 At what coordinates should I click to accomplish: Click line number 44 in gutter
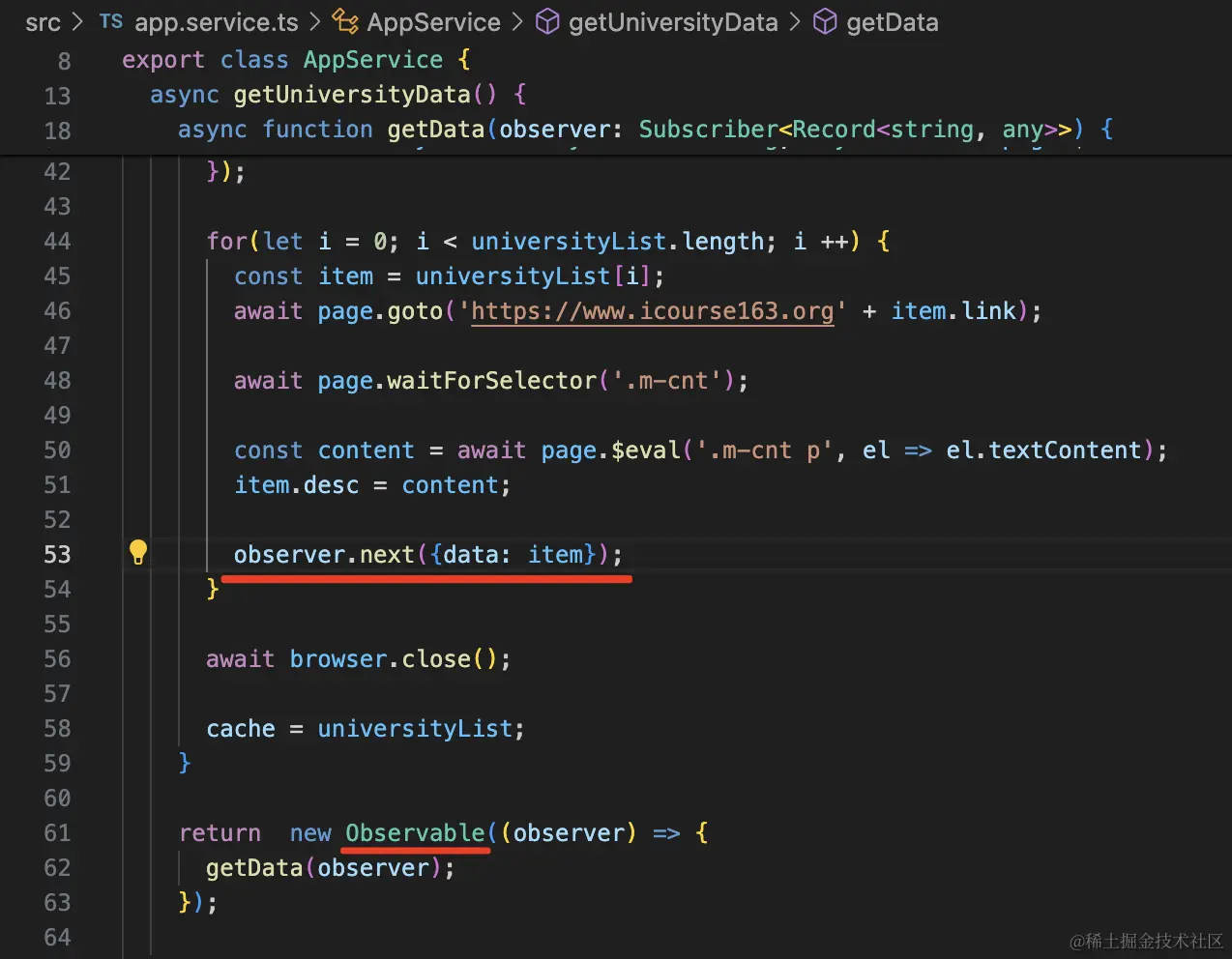[57, 242]
